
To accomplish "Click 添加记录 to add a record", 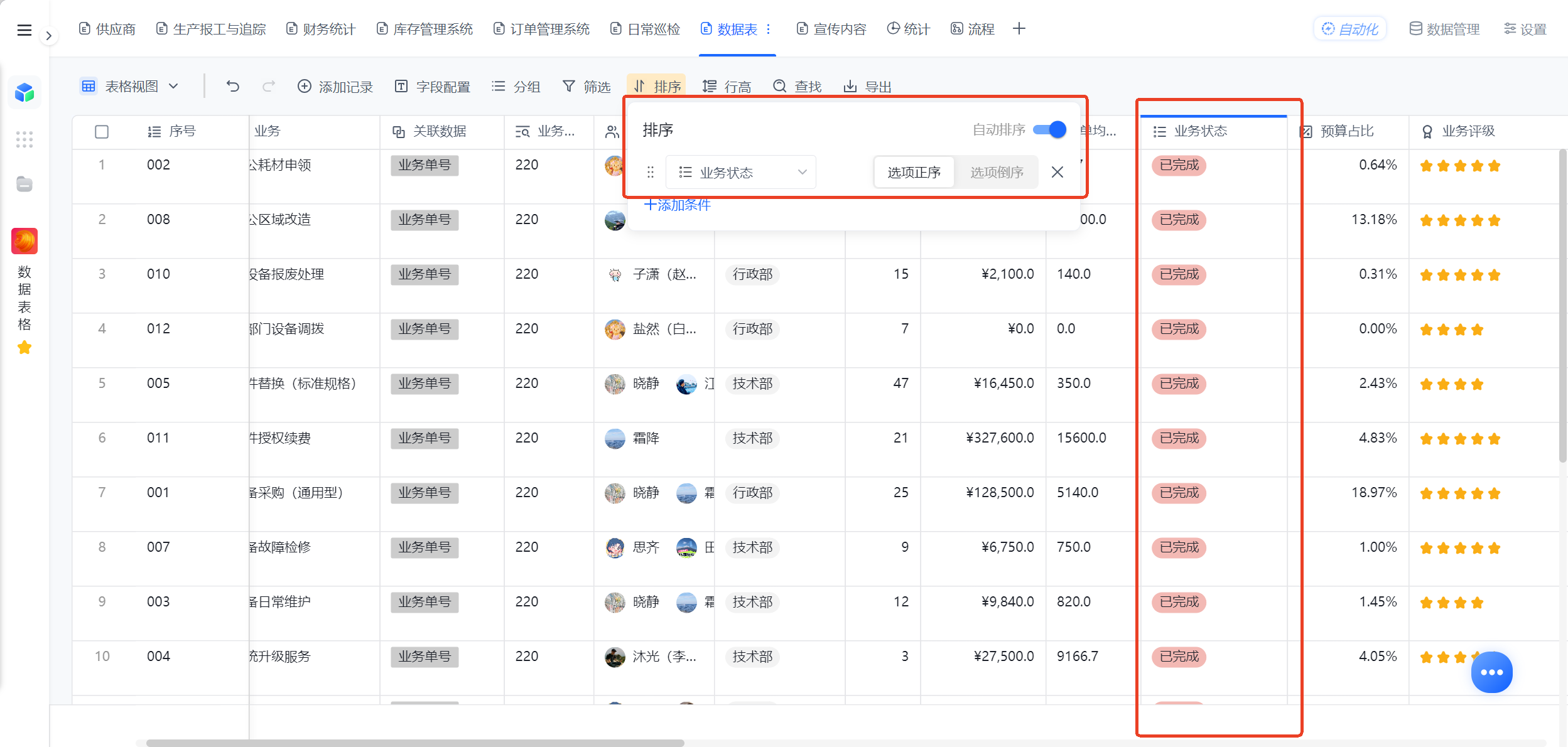I will coord(335,86).
